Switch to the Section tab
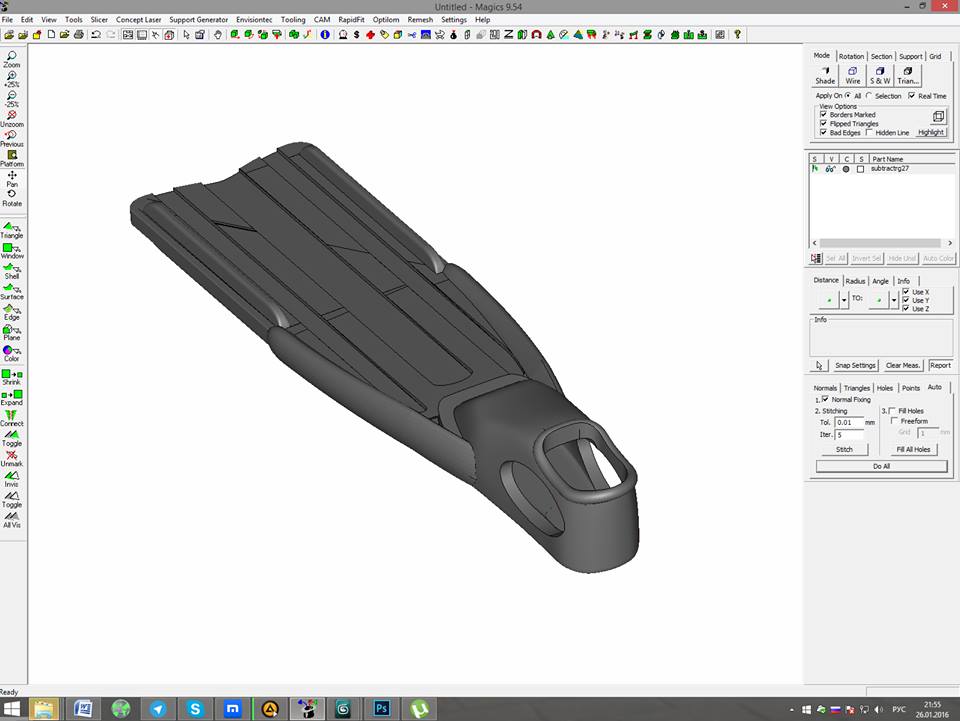 (881, 56)
